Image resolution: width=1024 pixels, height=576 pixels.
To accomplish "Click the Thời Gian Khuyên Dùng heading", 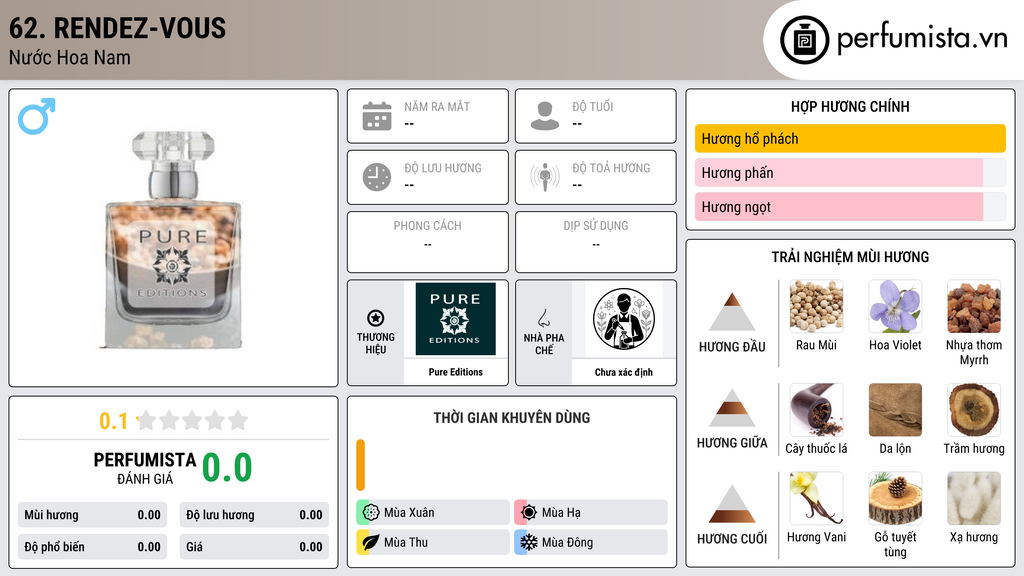I will tap(512, 417).
